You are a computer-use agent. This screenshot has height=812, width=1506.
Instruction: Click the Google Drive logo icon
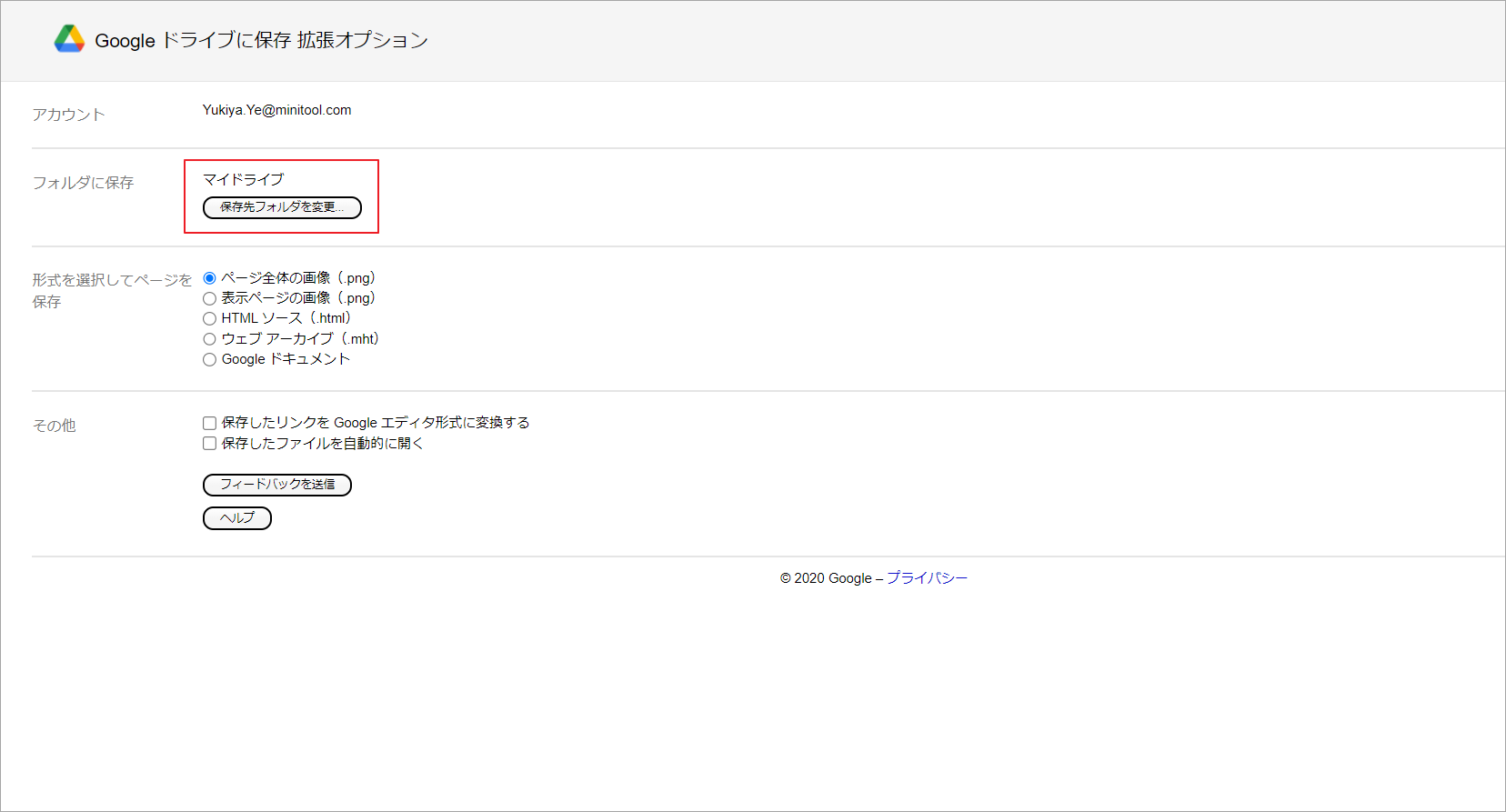click(x=69, y=39)
